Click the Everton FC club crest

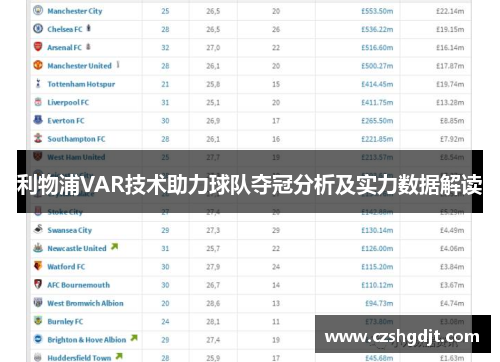(x=38, y=120)
